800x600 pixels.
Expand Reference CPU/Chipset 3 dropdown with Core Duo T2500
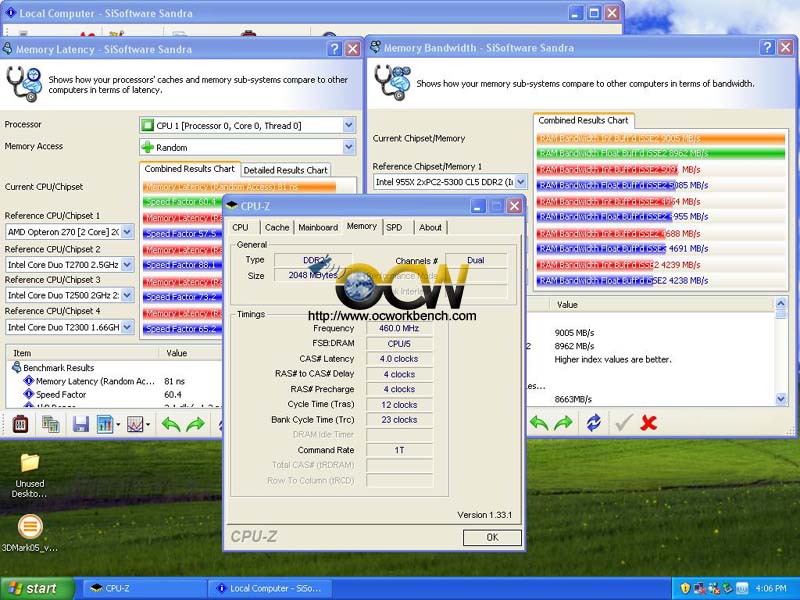coord(127,295)
